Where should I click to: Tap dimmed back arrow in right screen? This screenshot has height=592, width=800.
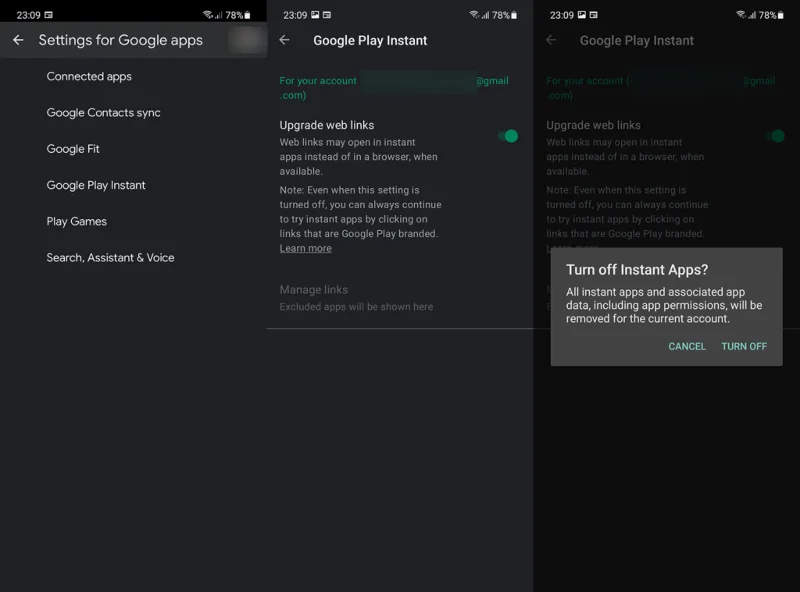click(551, 40)
